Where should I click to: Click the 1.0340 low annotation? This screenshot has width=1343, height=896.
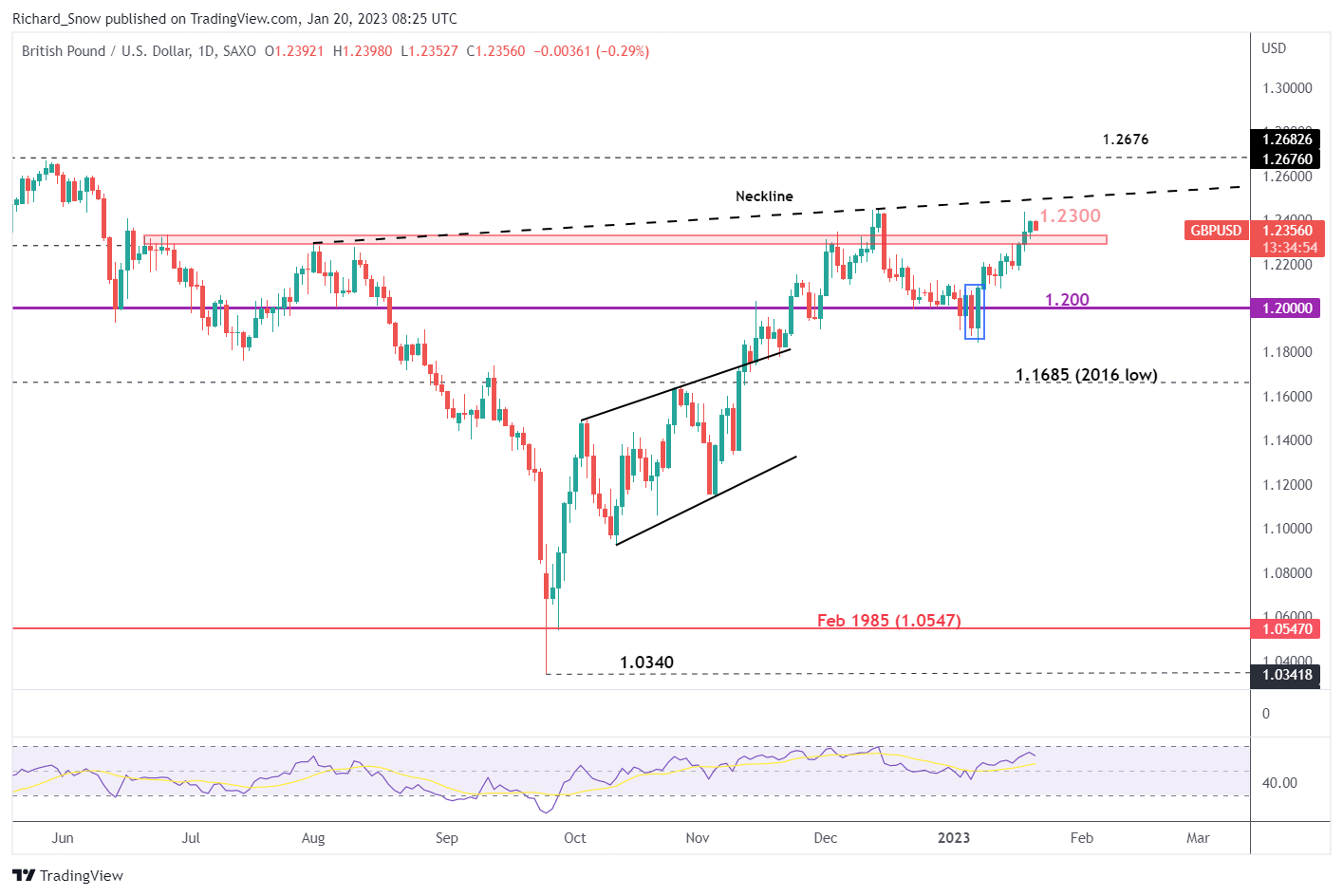pyautogui.click(x=646, y=663)
